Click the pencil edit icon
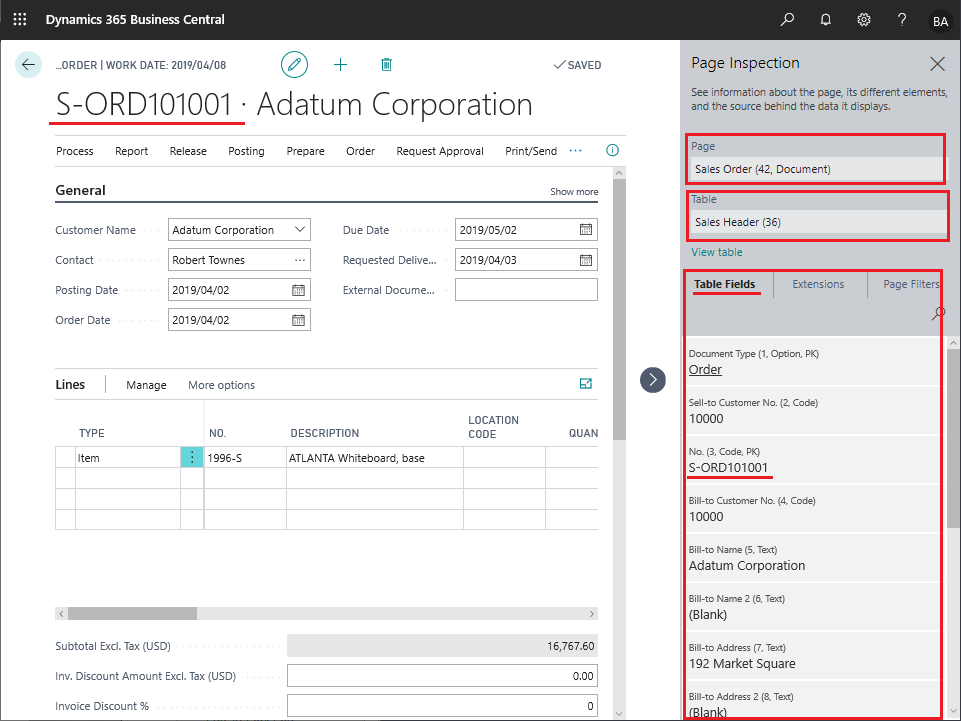961x721 pixels. (x=294, y=64)
